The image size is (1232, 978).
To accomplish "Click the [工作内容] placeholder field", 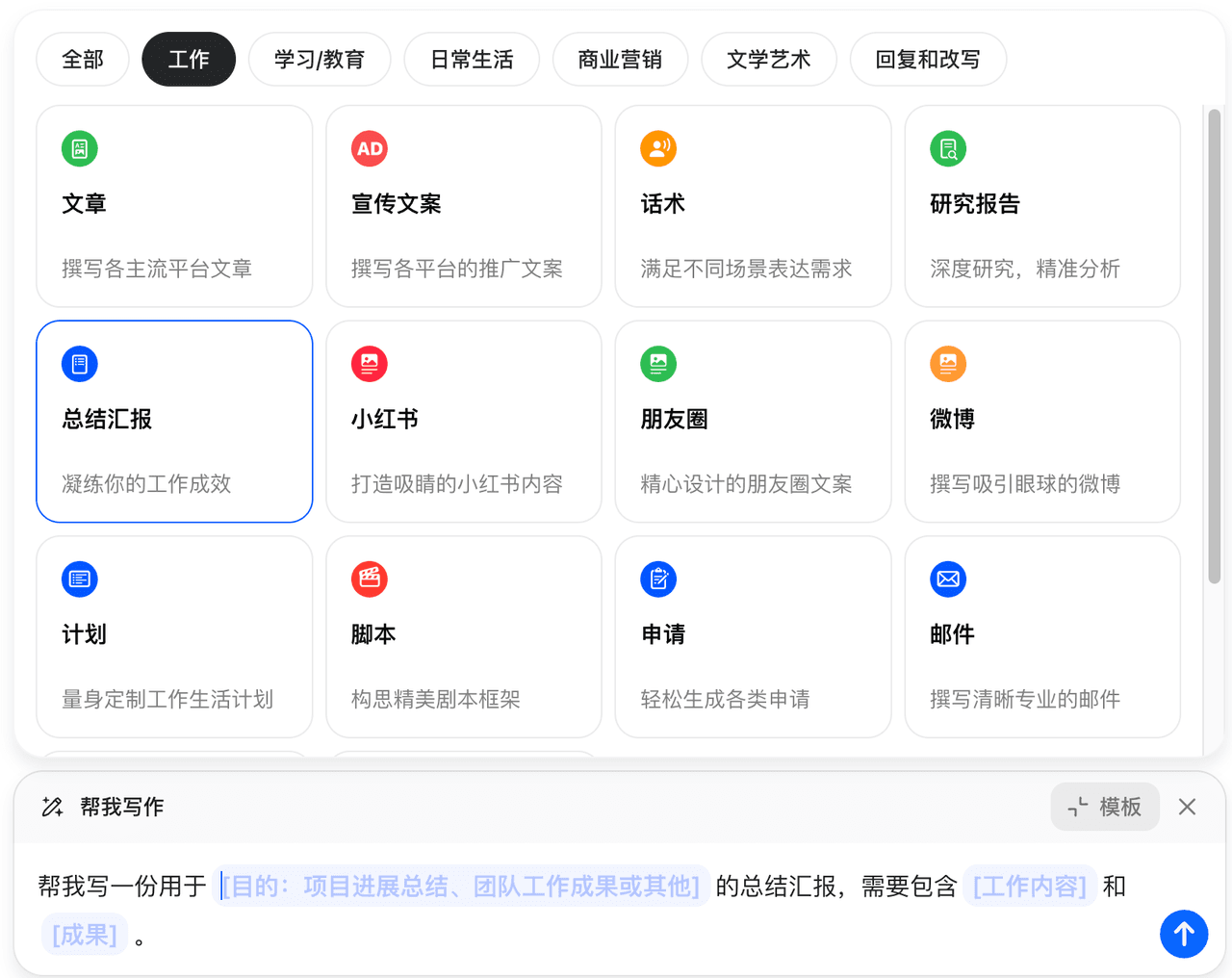I will pos(1029,887).
